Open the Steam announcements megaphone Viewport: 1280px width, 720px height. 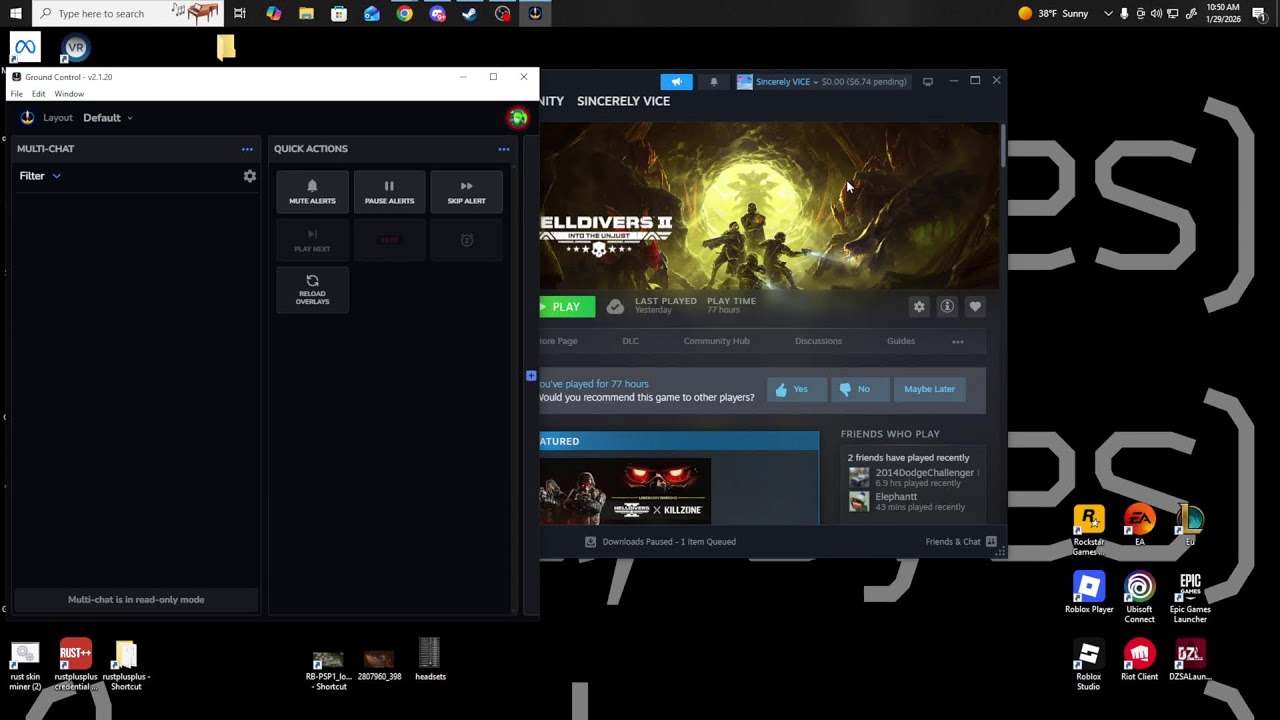676,81
